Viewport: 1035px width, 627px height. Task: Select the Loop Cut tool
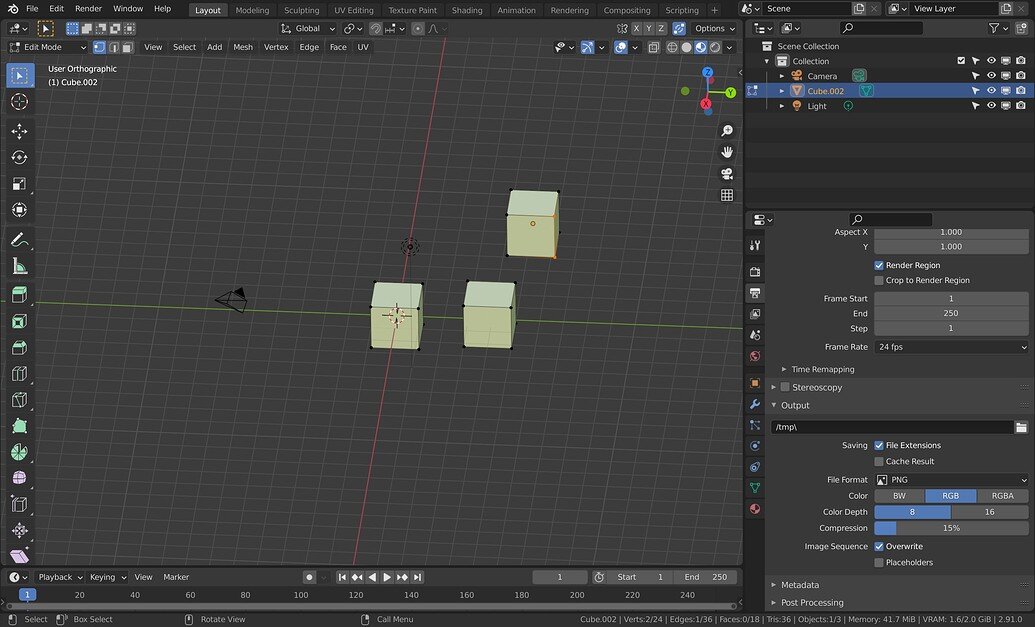[x=19, y=374]
